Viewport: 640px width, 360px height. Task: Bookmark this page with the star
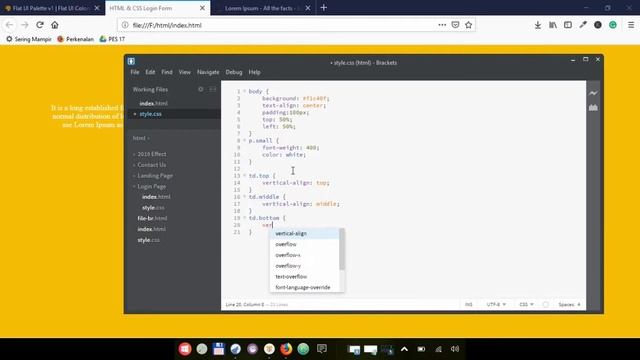[x=469, y=25]
